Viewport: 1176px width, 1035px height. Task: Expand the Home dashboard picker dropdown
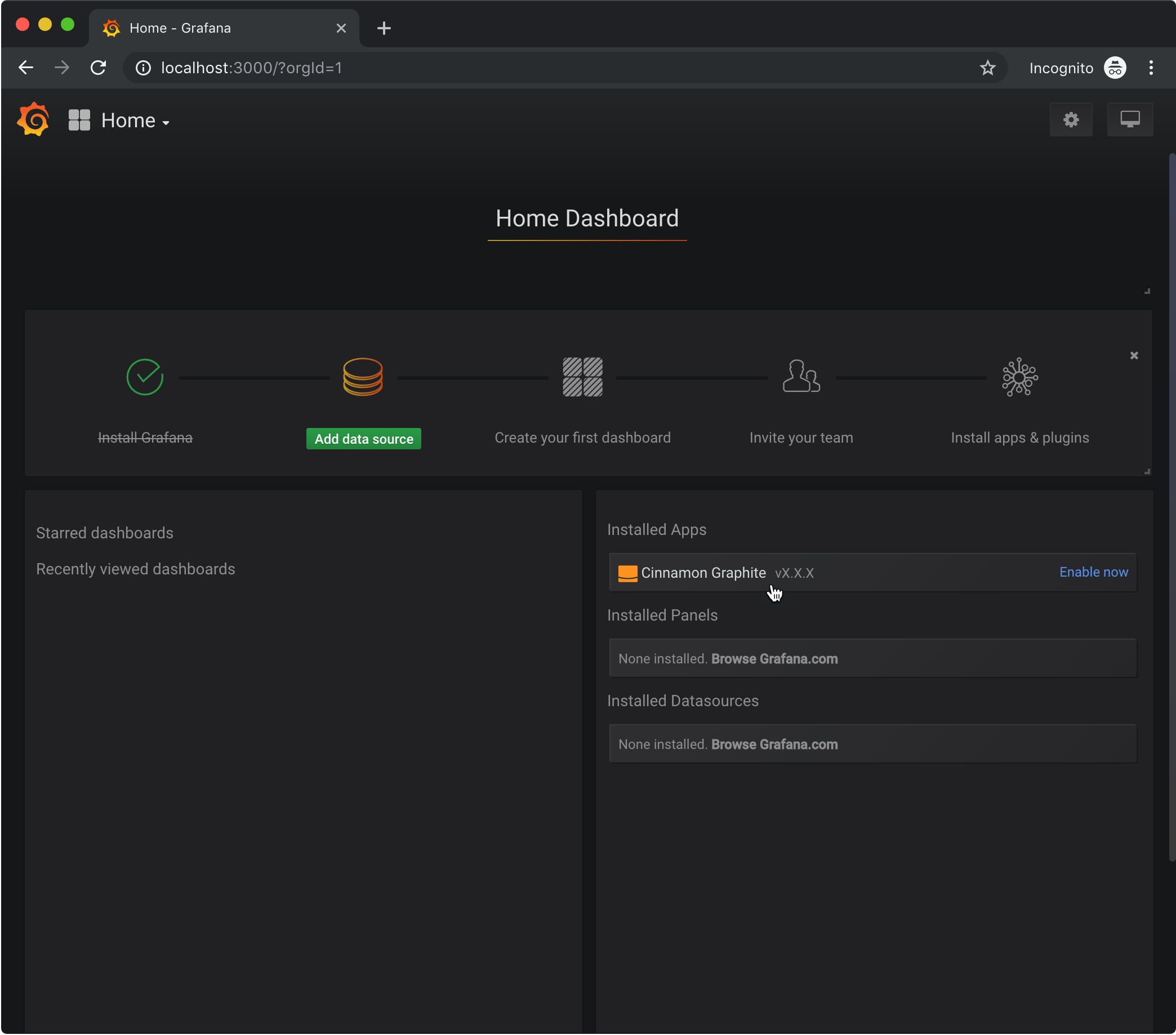click(135, 121)
